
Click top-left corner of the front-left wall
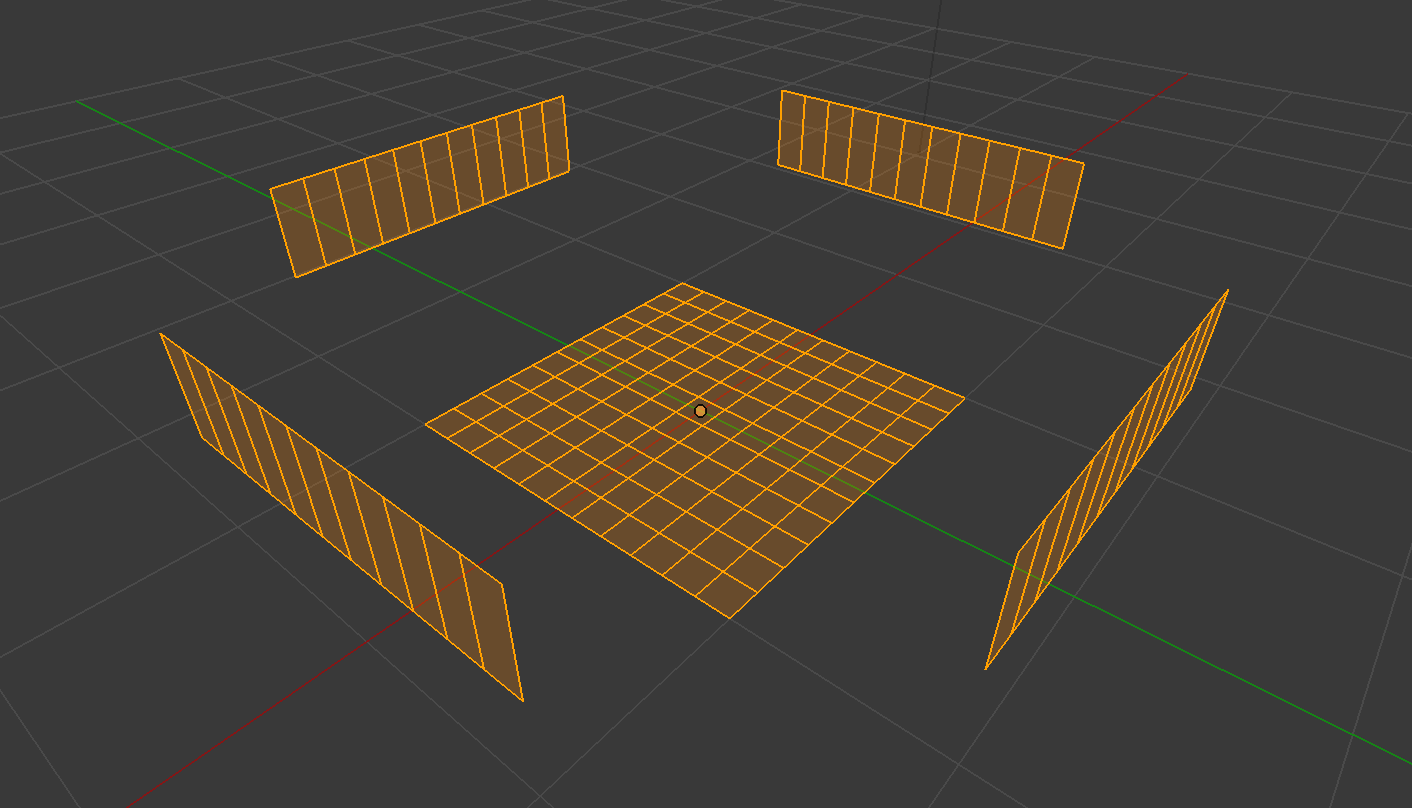(161, 334)
